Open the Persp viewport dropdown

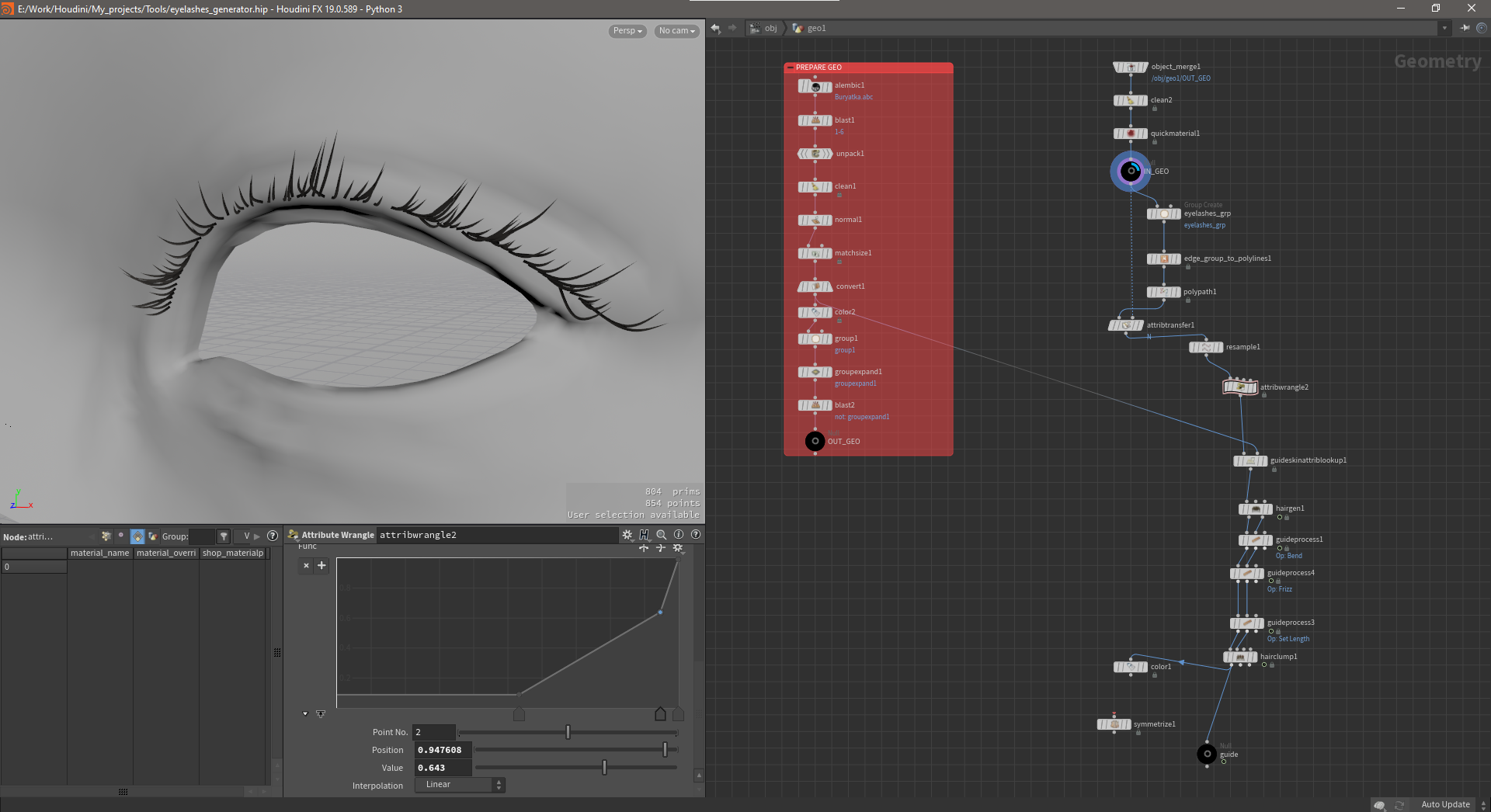(627, 31)
